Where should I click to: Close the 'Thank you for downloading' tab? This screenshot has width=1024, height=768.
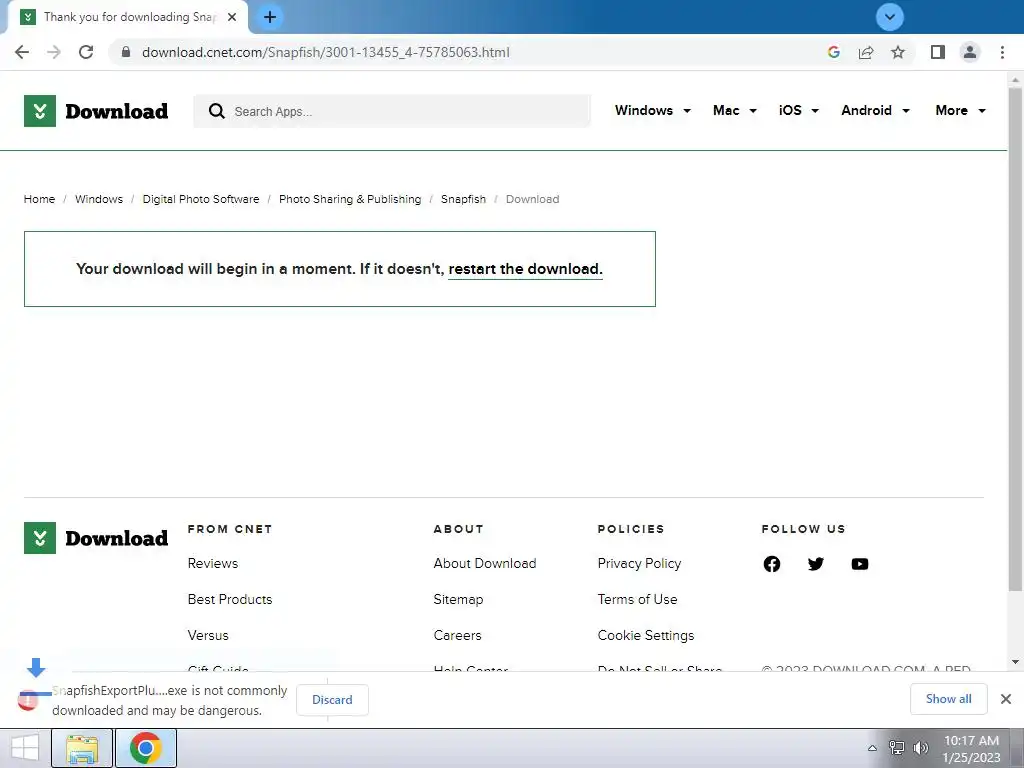point(232,17)
